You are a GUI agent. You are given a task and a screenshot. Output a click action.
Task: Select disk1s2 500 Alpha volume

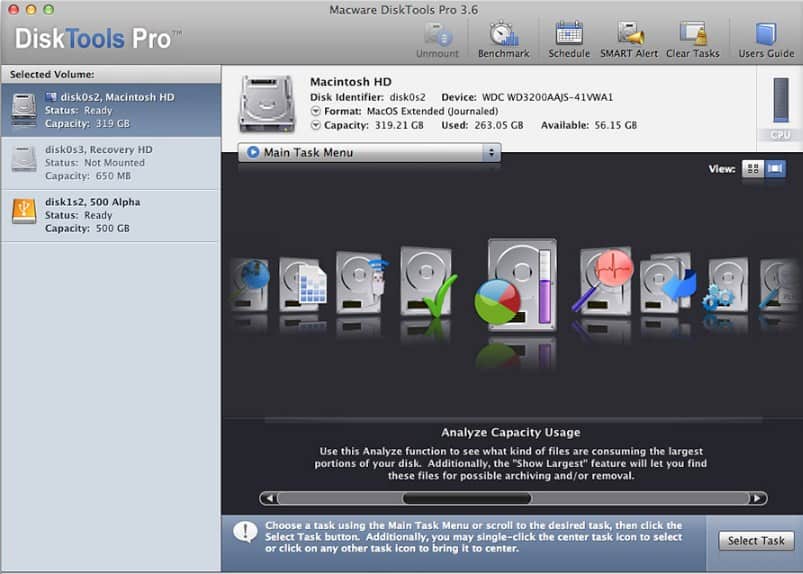pyautogui.click(x=111, y=215)
